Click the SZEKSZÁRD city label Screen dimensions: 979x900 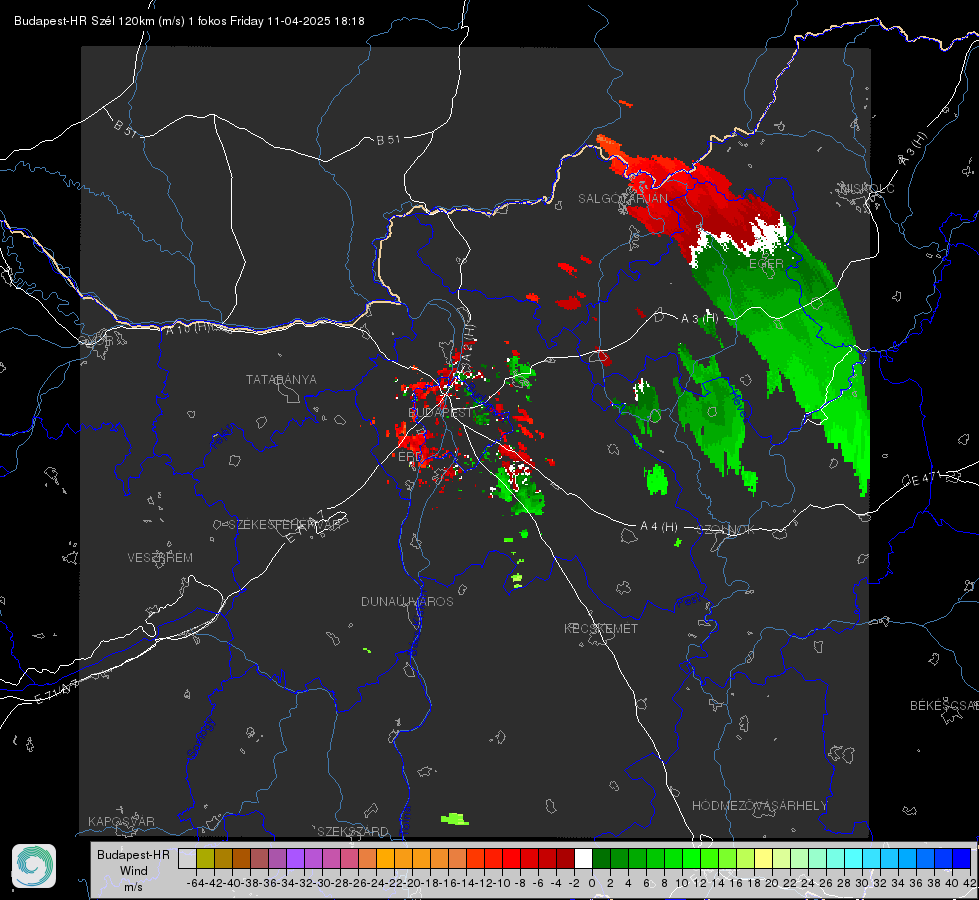[x=353, y=831]
